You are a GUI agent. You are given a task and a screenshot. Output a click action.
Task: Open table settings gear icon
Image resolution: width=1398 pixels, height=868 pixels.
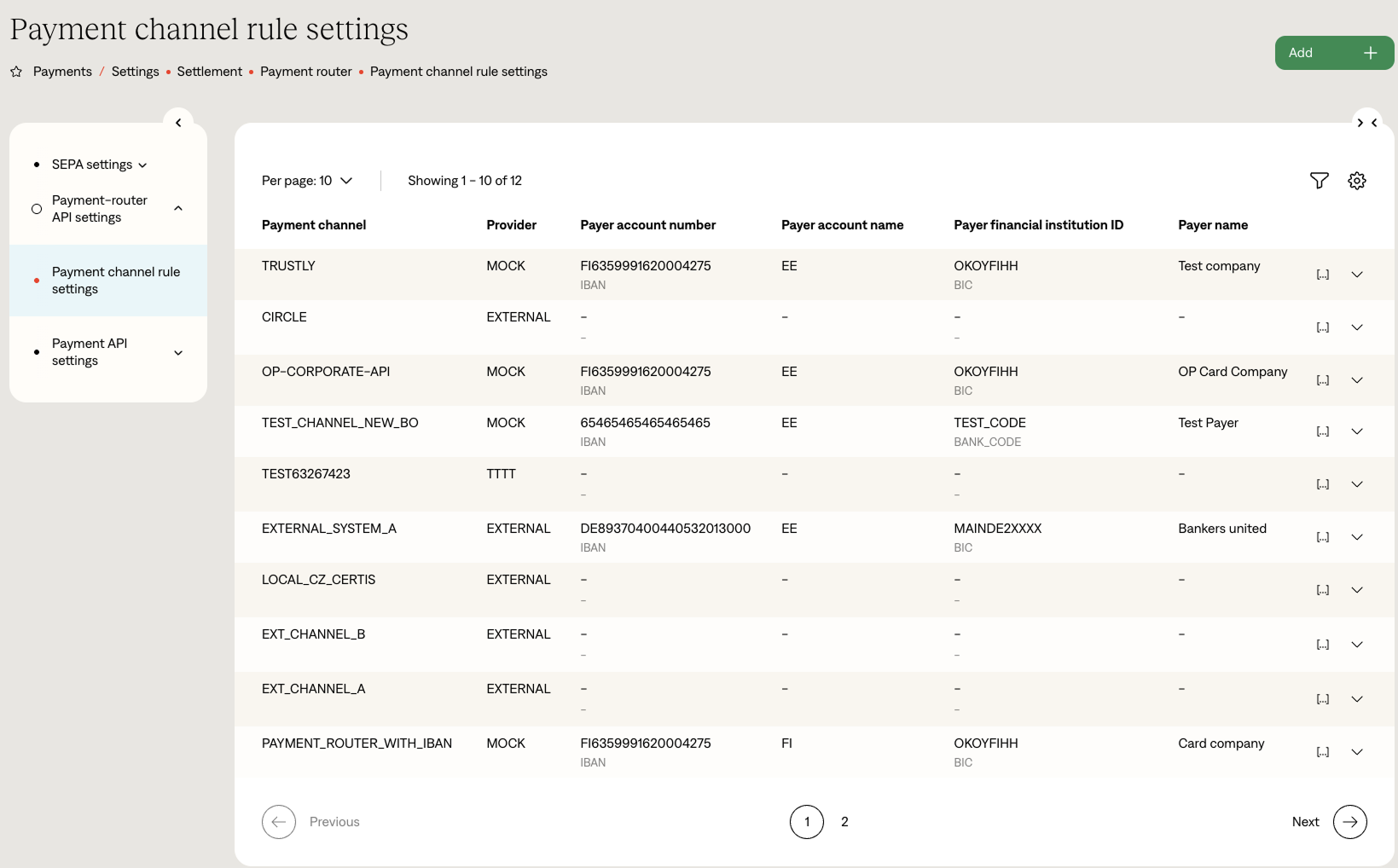(1356, 181)
